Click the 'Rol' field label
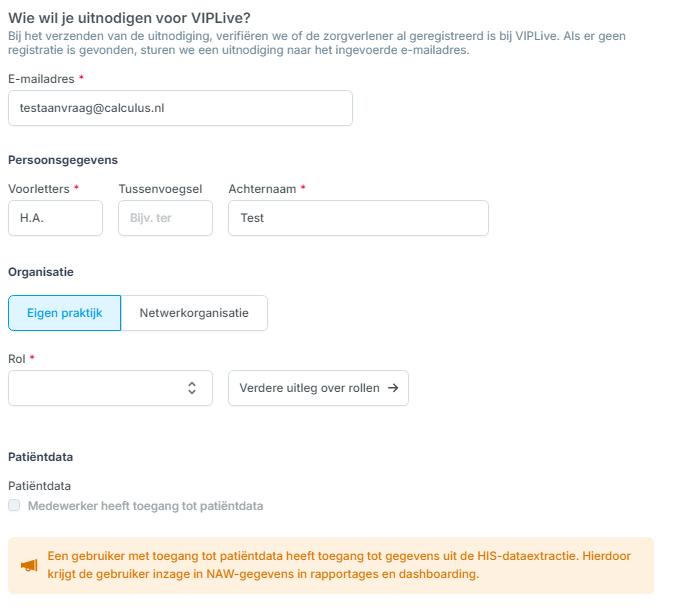Image resolution: width=682 pixels, height=612 pixels. click(x=17, y=359)
